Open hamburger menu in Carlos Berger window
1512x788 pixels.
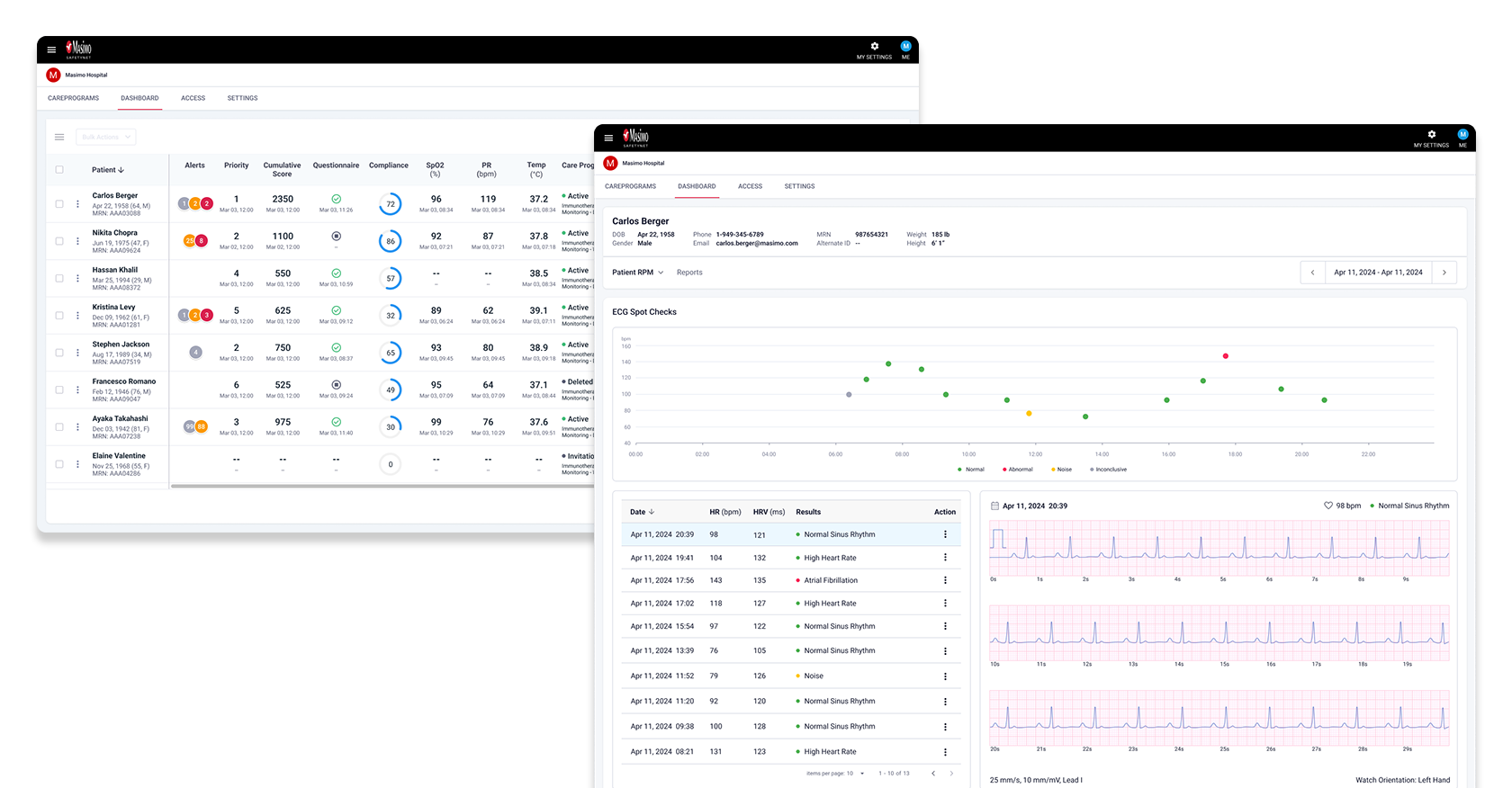pyautogui.click(x=608, y=138)
